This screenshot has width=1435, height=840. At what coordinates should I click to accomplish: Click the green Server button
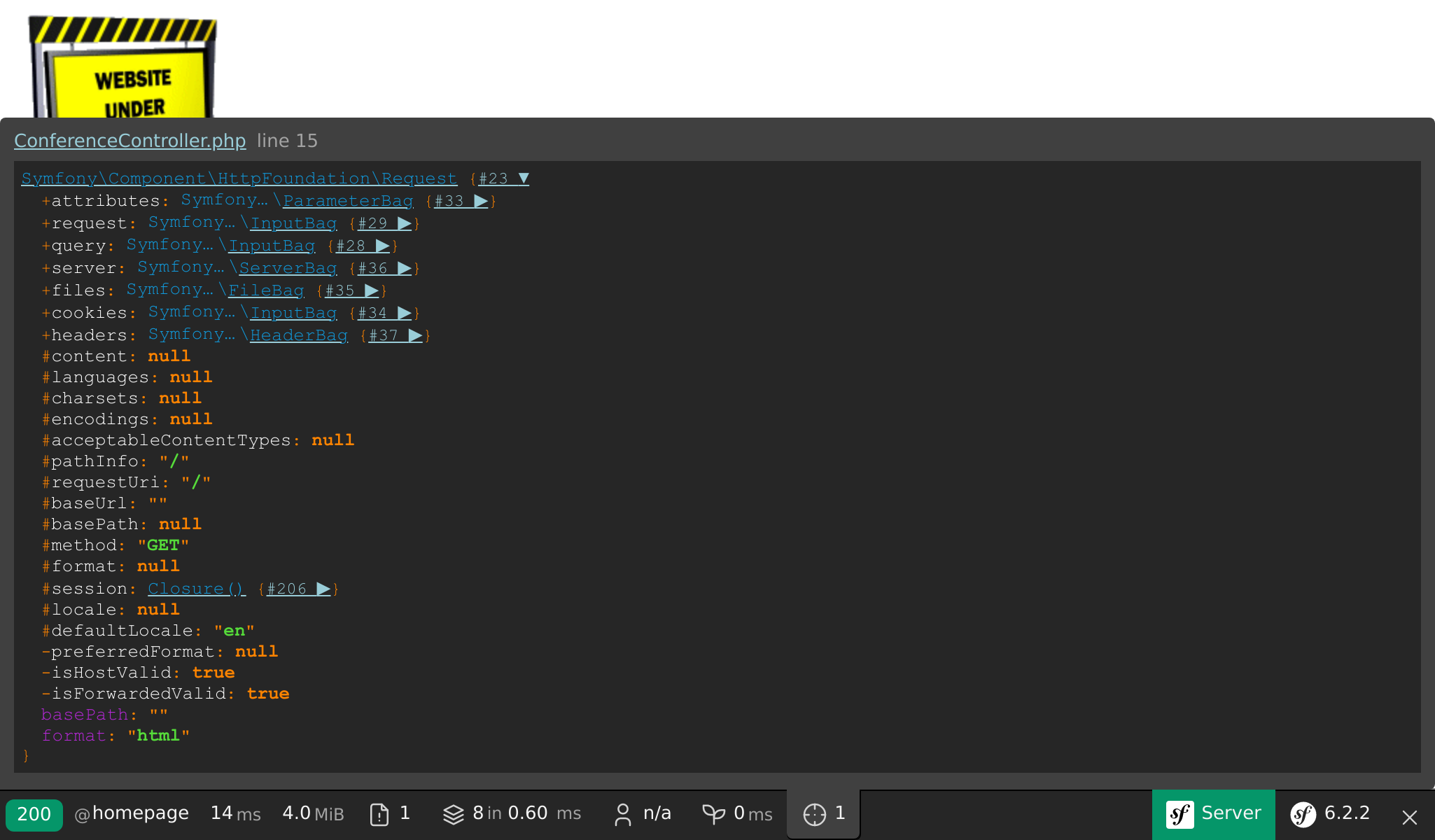coord(1213,813)
